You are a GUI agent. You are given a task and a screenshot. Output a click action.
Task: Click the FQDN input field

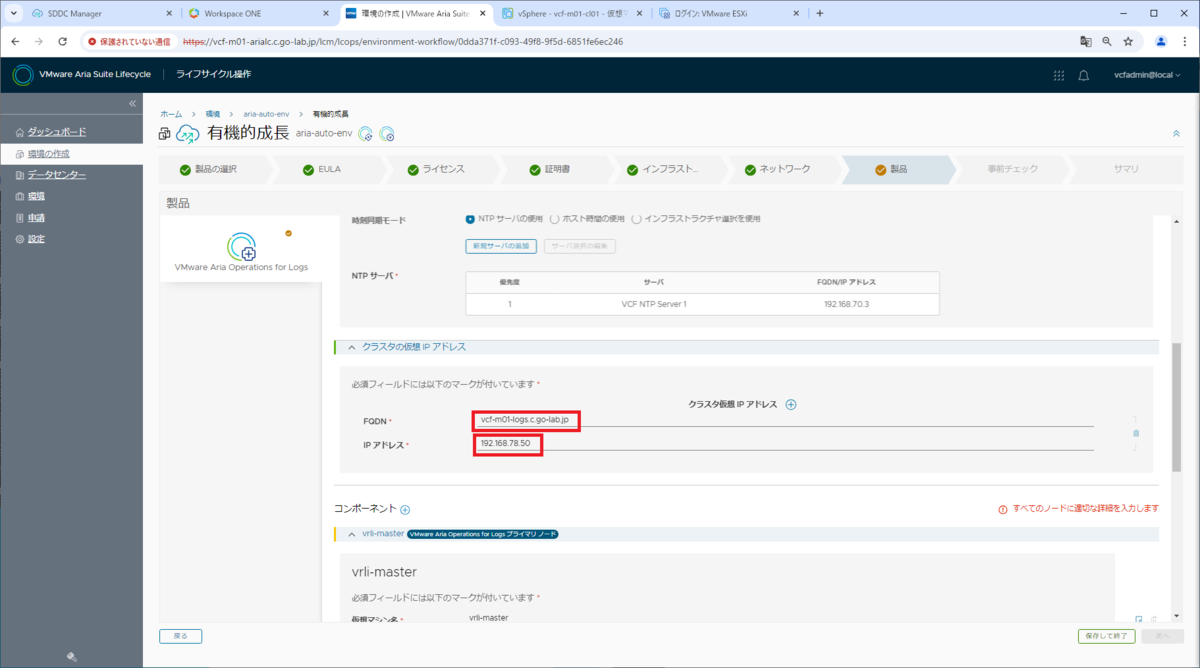(783, 420)
